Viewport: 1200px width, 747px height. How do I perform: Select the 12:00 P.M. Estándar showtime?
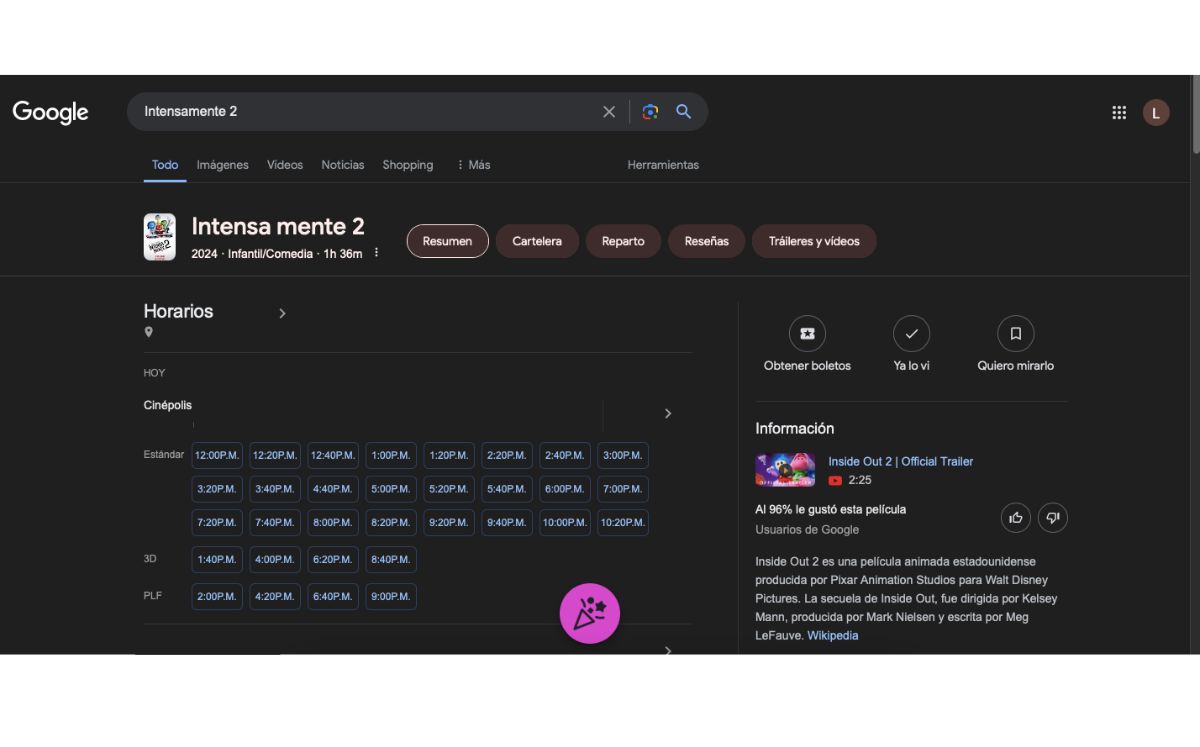coord(217,456)
